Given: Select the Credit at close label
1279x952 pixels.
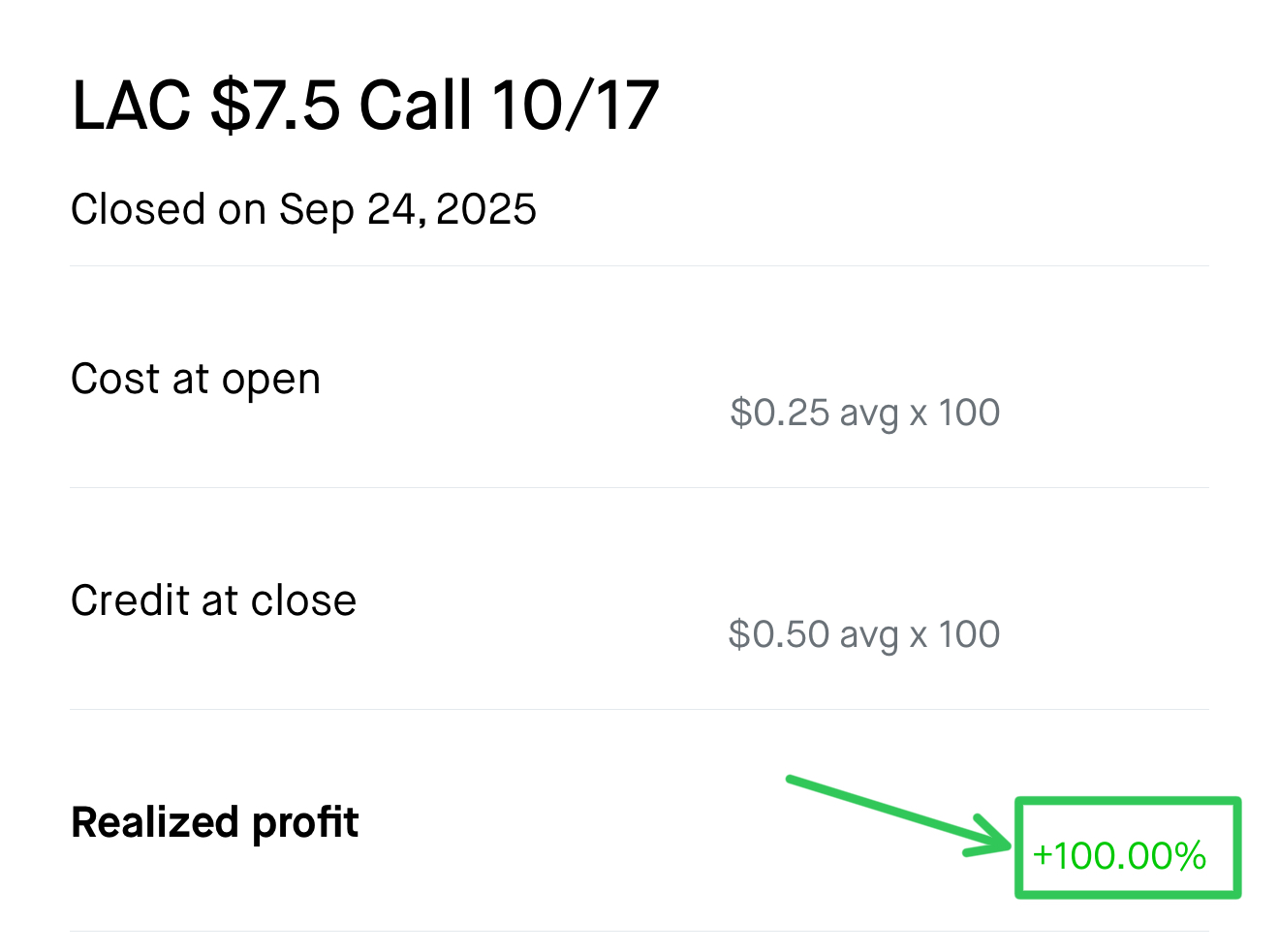Looking at the screenshot, I should (x=213, y=600).
